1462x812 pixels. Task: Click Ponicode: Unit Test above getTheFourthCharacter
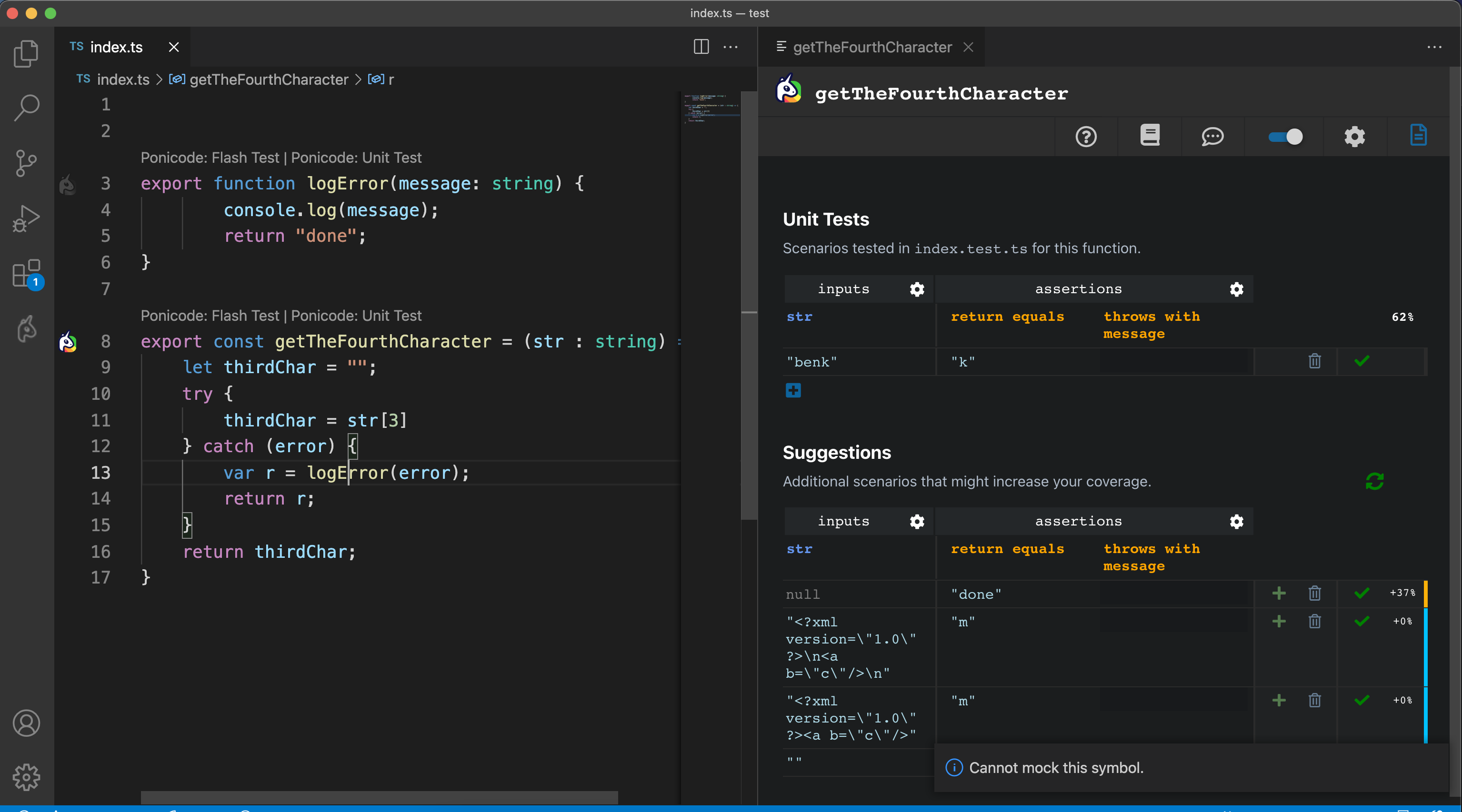pos(356,316)
